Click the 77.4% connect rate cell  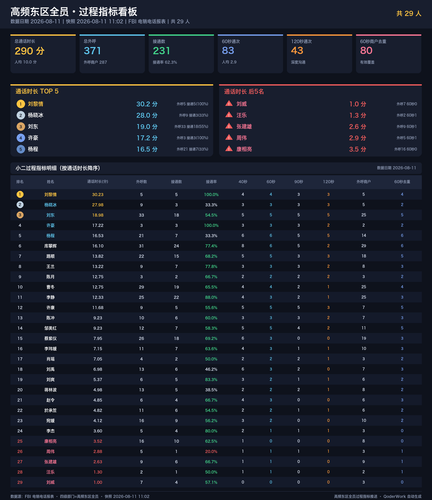coord(211,246)
